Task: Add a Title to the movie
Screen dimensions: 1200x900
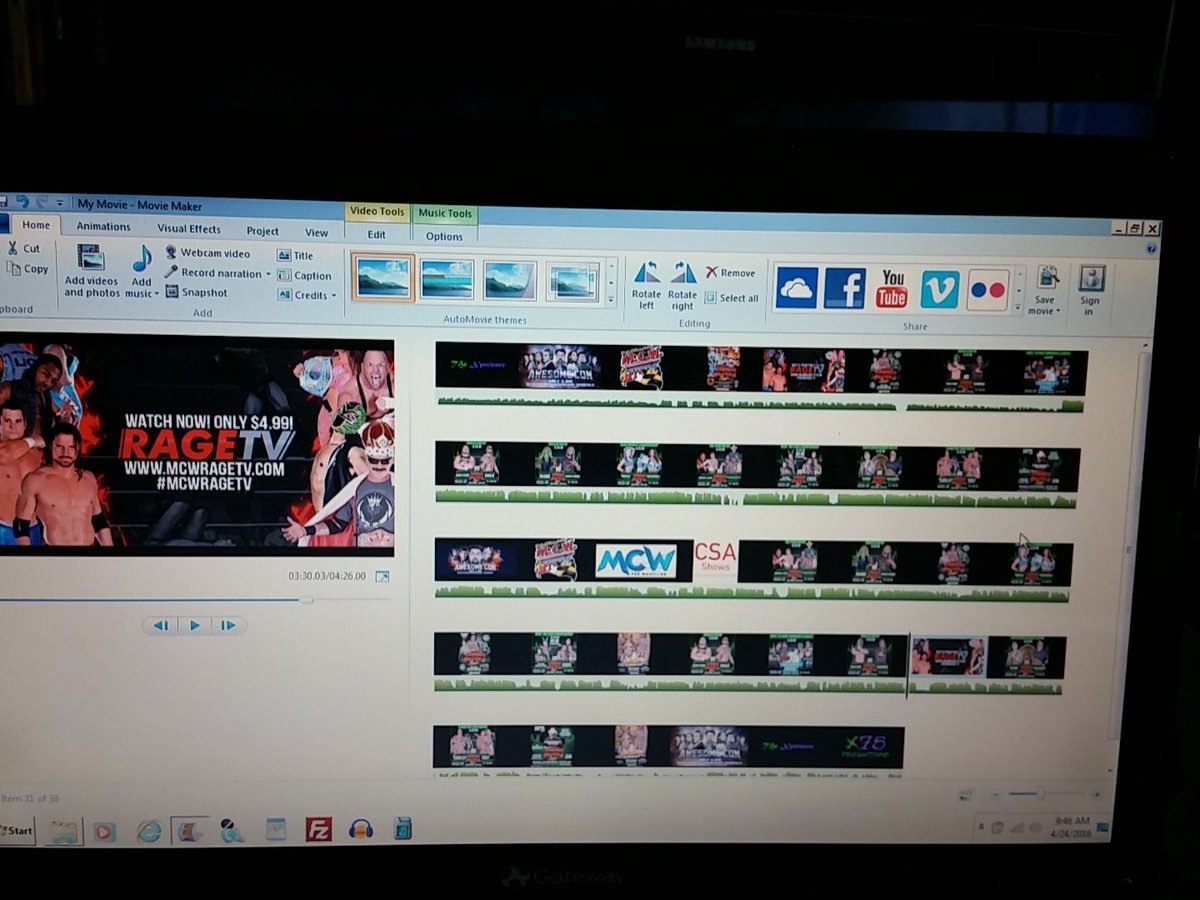Action: point(300,253)
